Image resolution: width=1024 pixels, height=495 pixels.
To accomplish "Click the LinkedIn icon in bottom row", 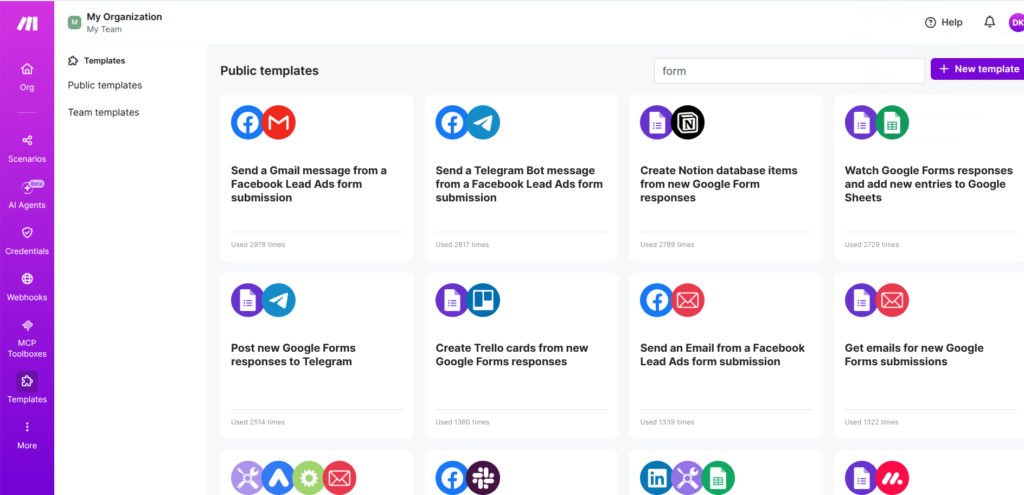I will tap(656, 478).
